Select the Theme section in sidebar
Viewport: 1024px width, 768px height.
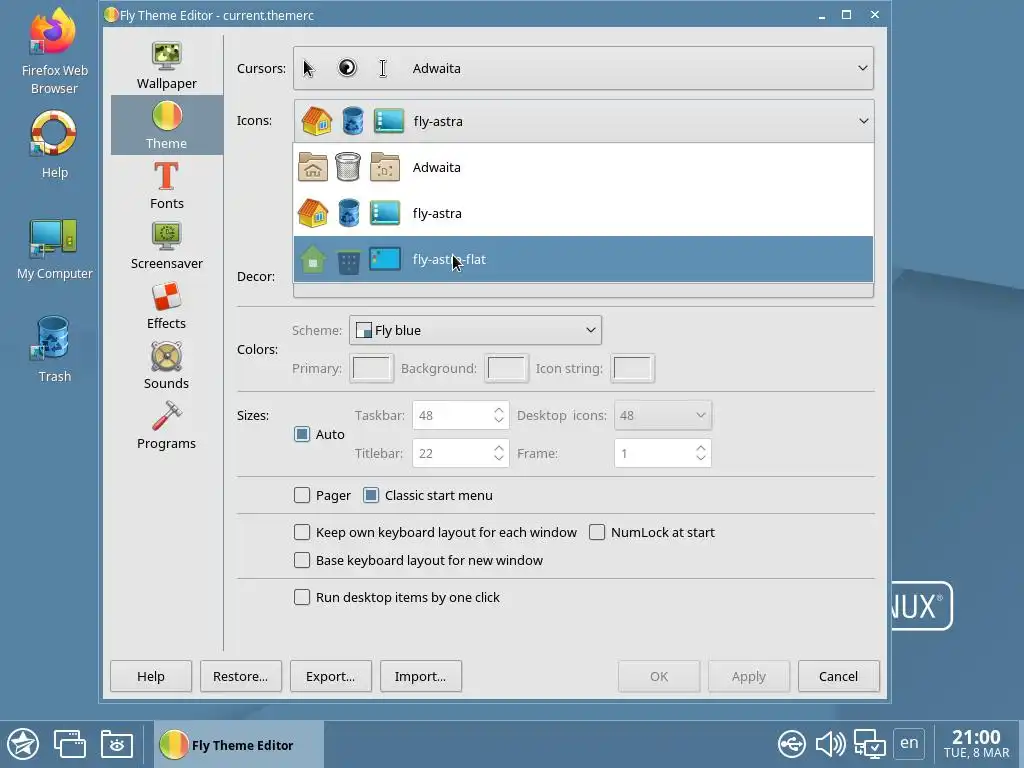pyautogui.click(x=167, y=125)
